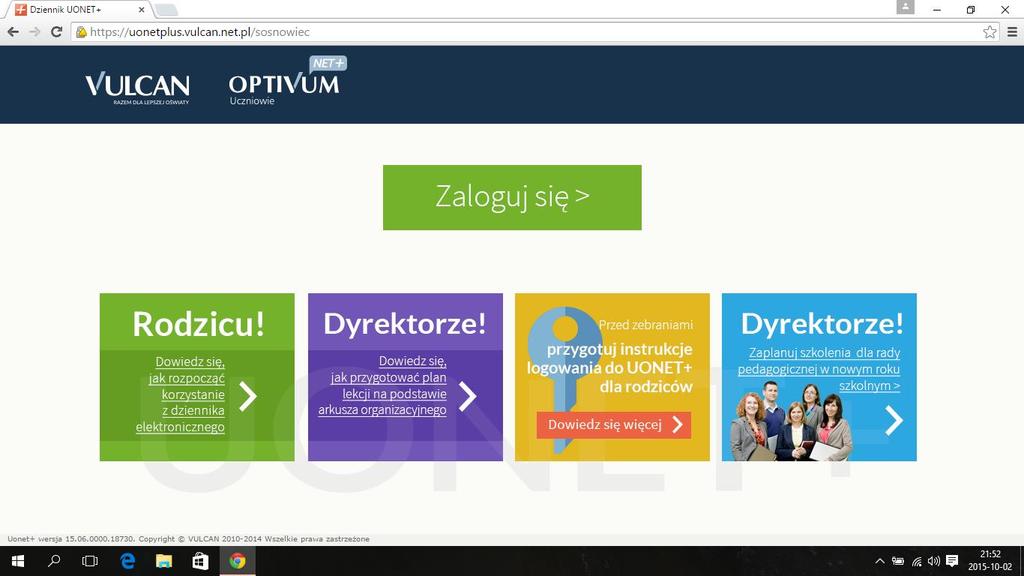
Task: Open the Zaplanuj szkolenia dla rady pedagogicznej link
Action: 820,369
